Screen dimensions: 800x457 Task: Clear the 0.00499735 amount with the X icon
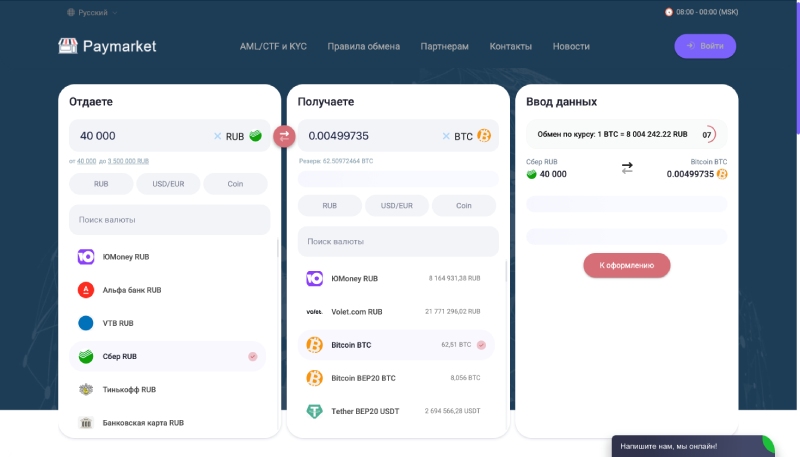pyautogui.click(x=446, y=136)
